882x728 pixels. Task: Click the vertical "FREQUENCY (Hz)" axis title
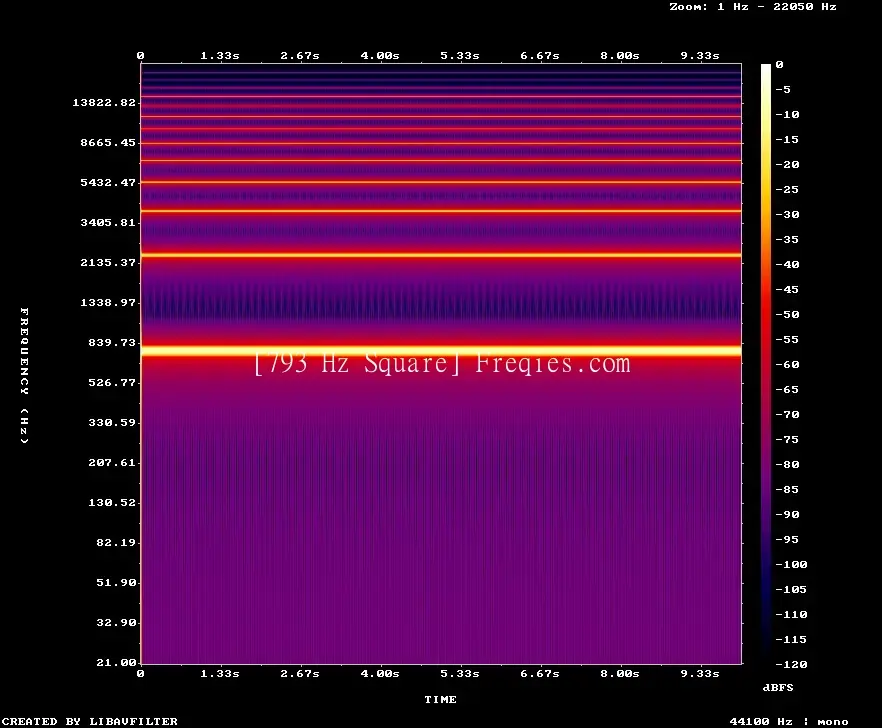(x=24, y=376)
